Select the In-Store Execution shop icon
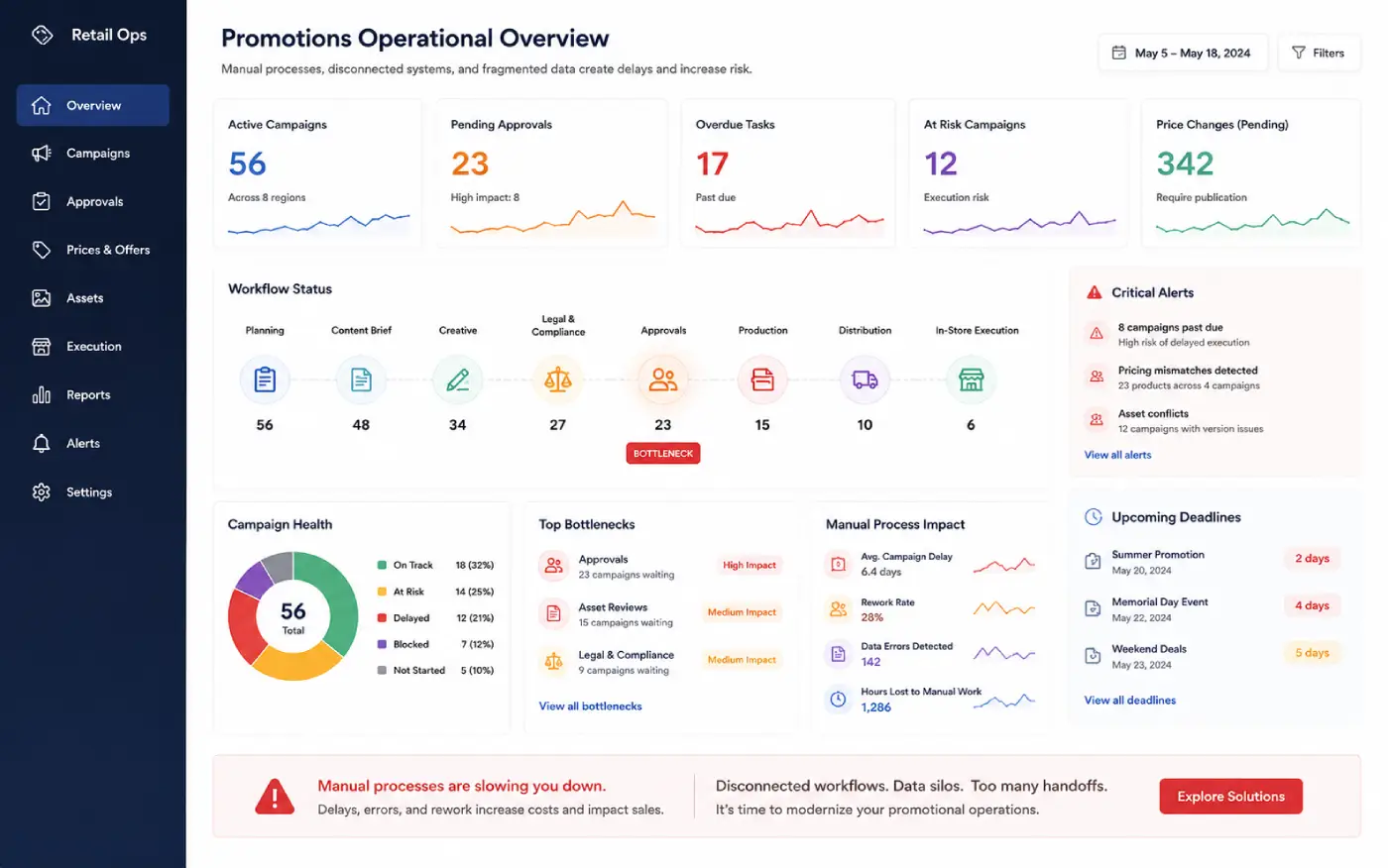This screenshot has width=1388, height=868. (971, 380)
